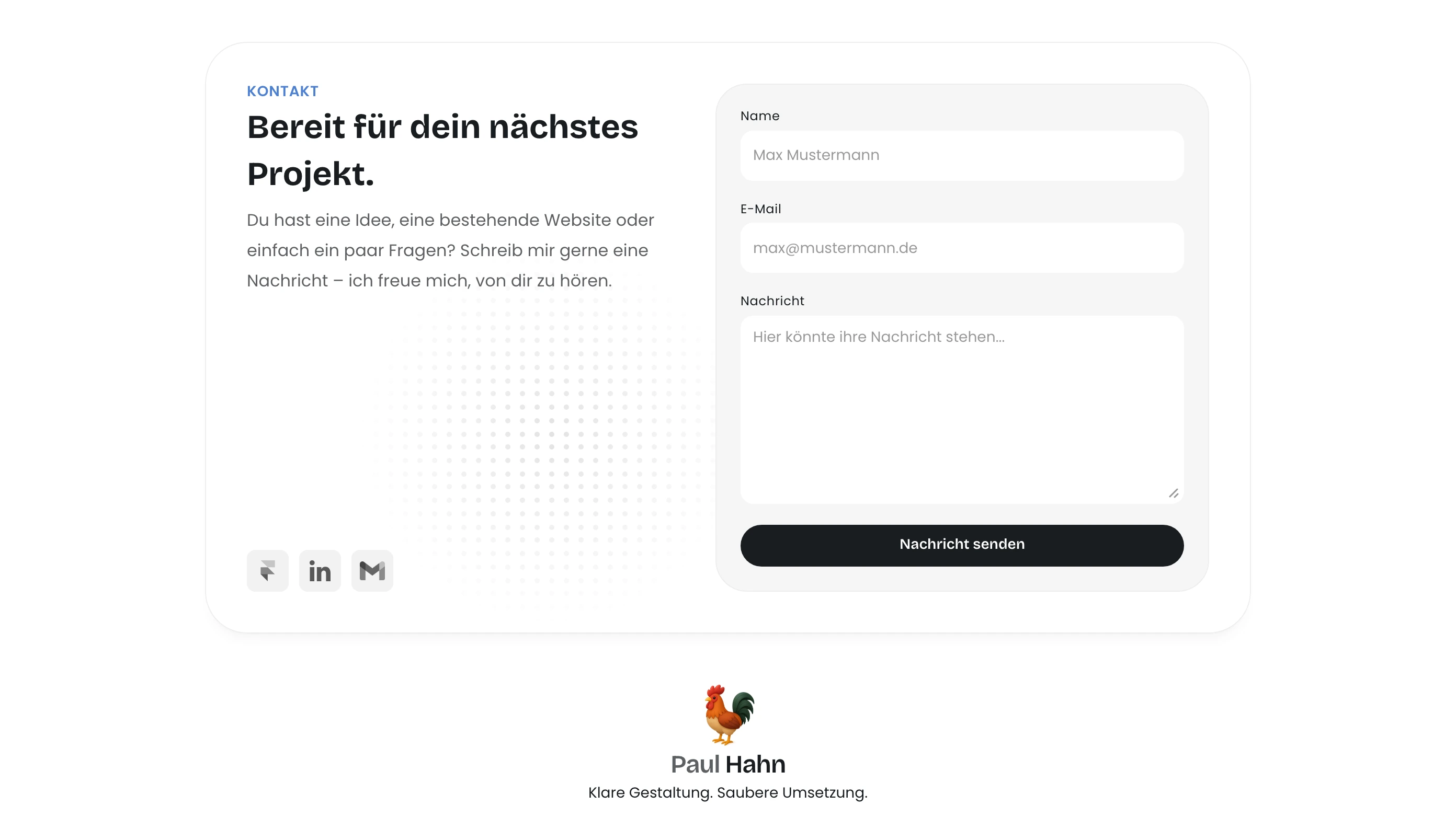Click the heading Bereit für dein nächstes Projekt
Image resolution: width=1456 pixels, height=829 pixels.
442,149
